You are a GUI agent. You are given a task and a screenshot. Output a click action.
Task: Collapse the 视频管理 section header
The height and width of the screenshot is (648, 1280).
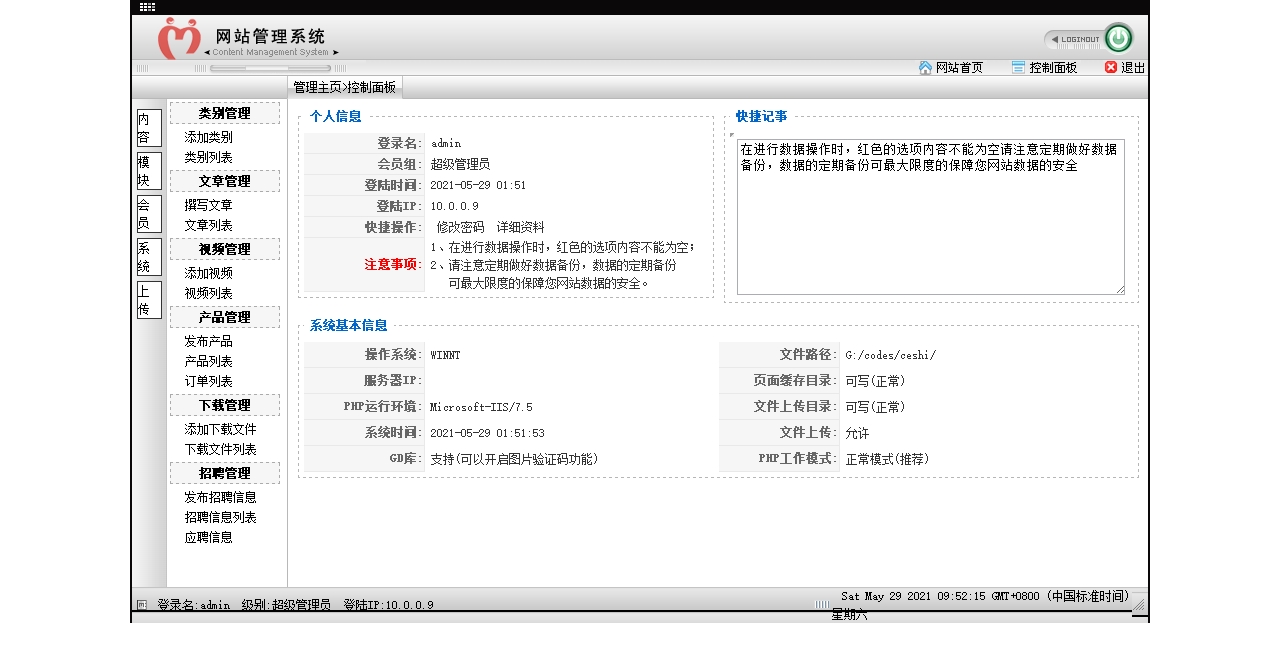[225, 249]
